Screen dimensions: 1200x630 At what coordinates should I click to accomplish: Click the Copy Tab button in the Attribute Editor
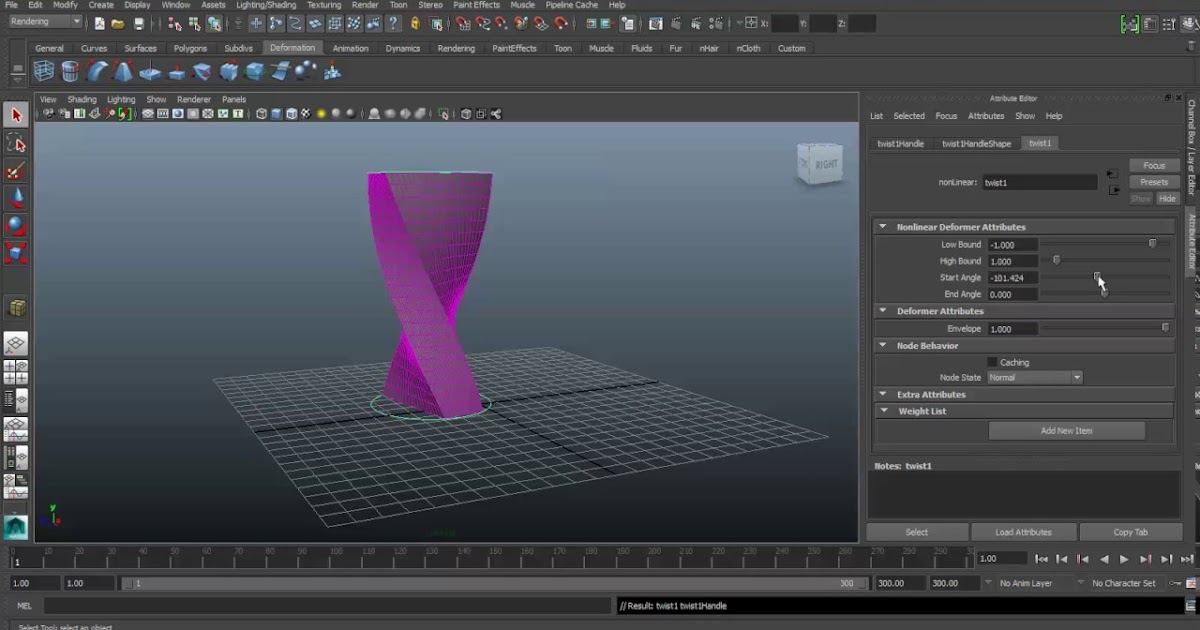tap(1131, 531)
